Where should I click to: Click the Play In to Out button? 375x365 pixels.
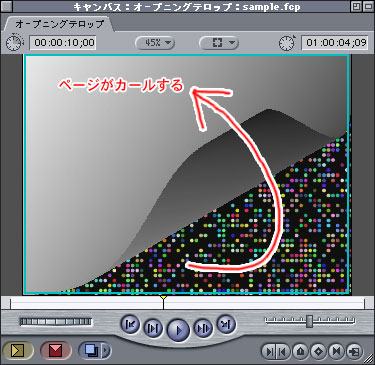pos(153,328)
